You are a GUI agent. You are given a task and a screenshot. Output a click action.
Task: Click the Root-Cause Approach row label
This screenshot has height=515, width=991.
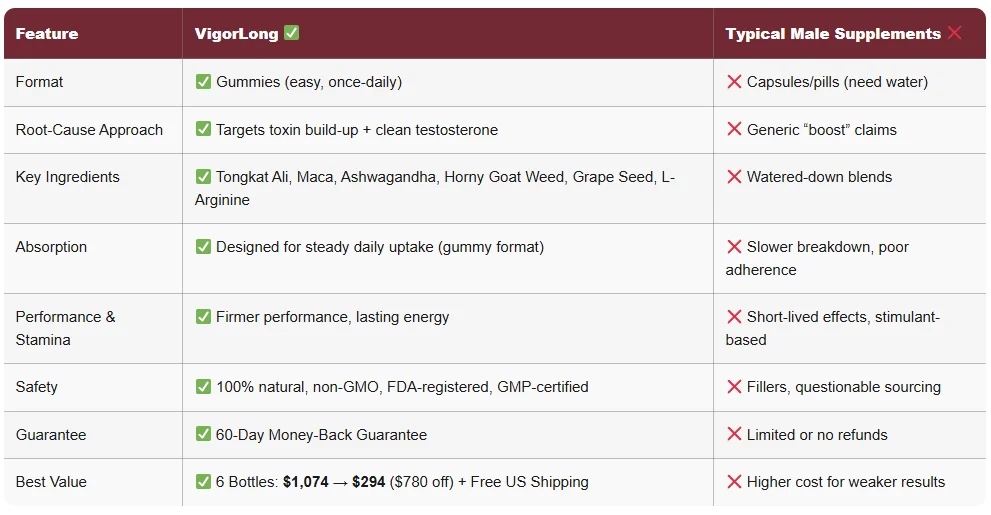[x=89, y=130]
